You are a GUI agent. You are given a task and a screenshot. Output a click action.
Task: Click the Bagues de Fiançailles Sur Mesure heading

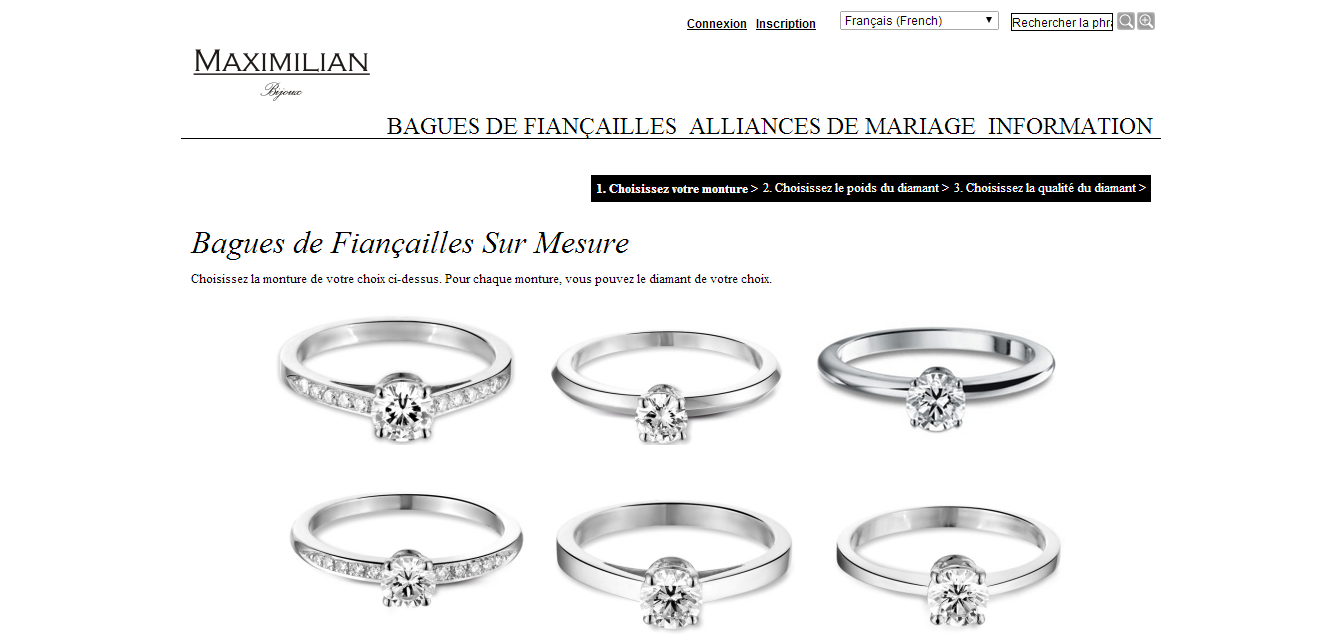pos(410,243)
